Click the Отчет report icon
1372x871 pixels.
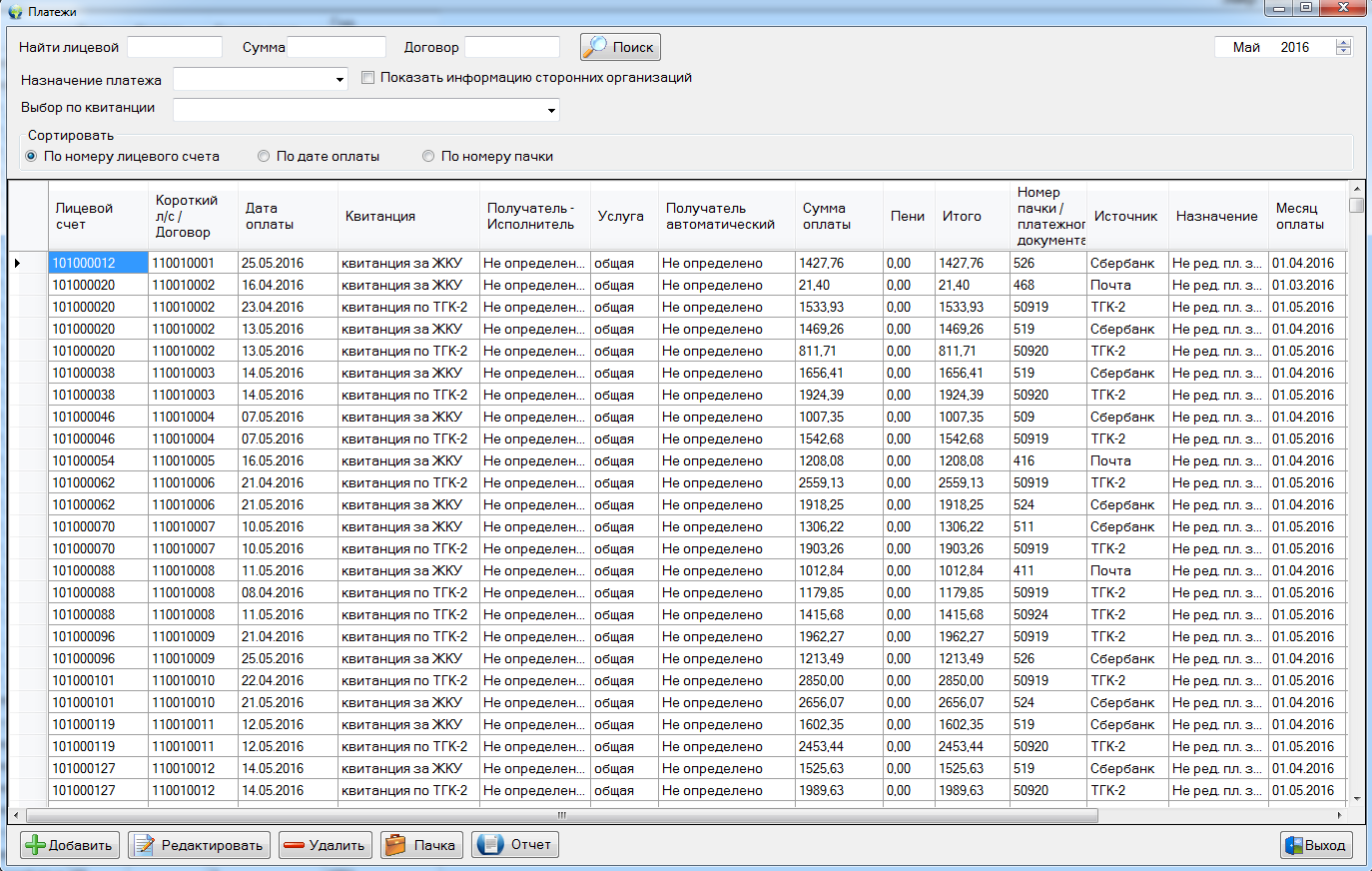(490, 845)
